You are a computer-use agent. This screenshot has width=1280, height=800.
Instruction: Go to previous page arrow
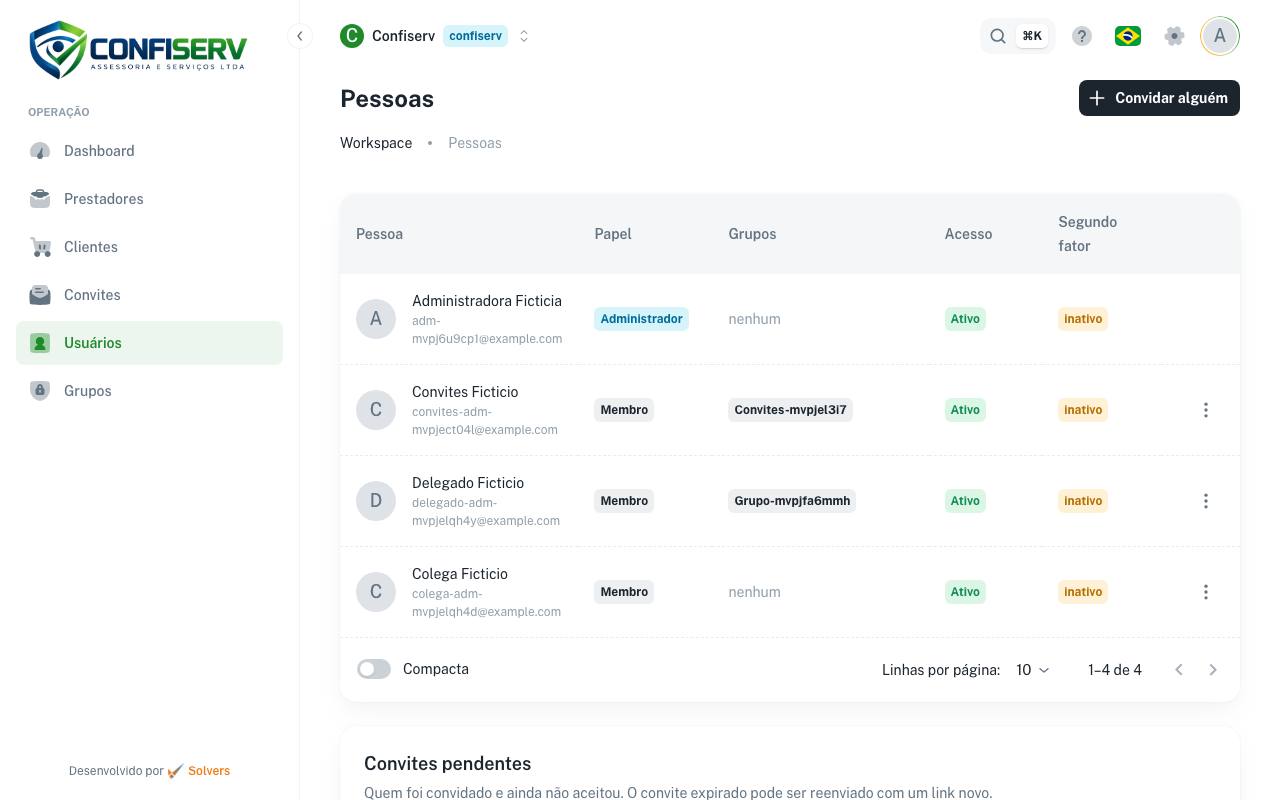click(x=1179, y=670)
